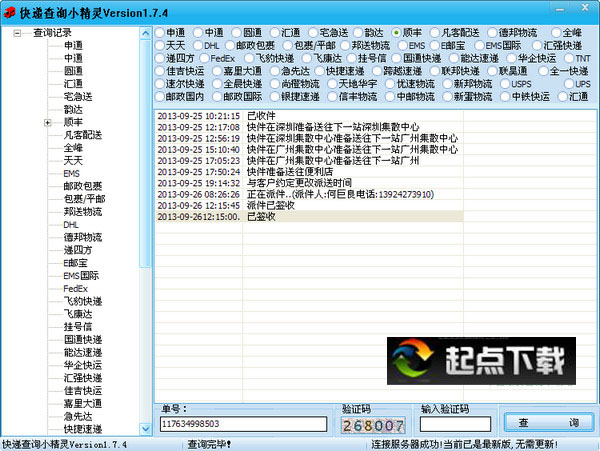Pick the DHL radio button
The width and height of the screenshot is (600, 451).
198,46
